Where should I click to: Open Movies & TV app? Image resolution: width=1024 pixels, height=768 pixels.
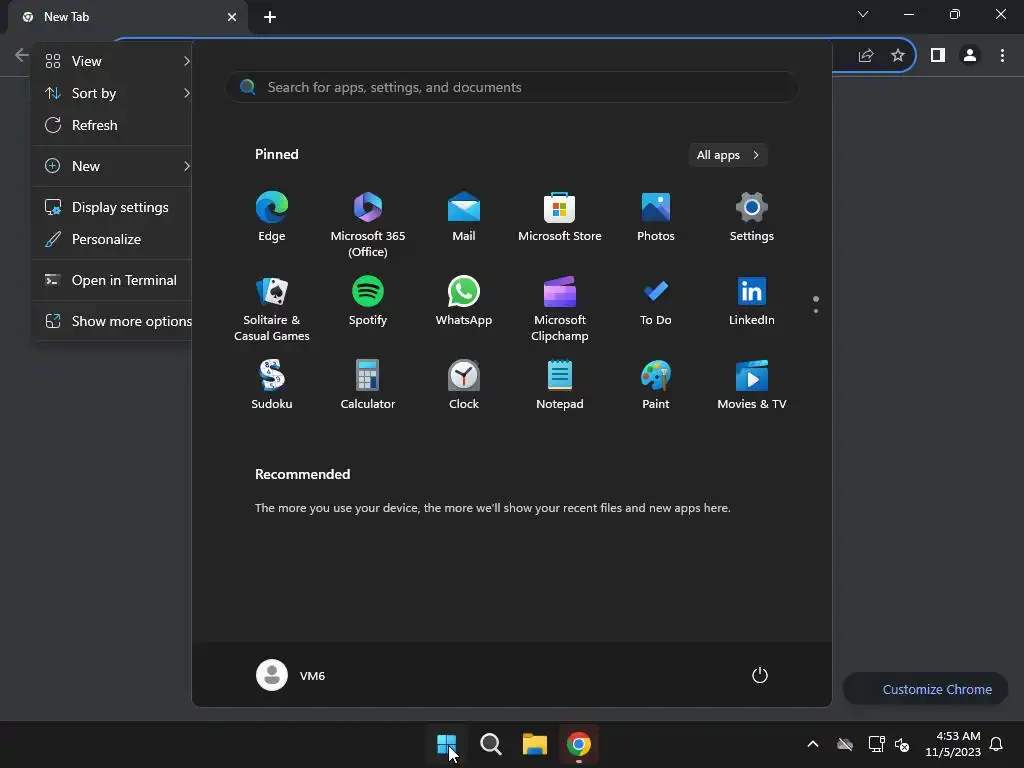(752, 385)
